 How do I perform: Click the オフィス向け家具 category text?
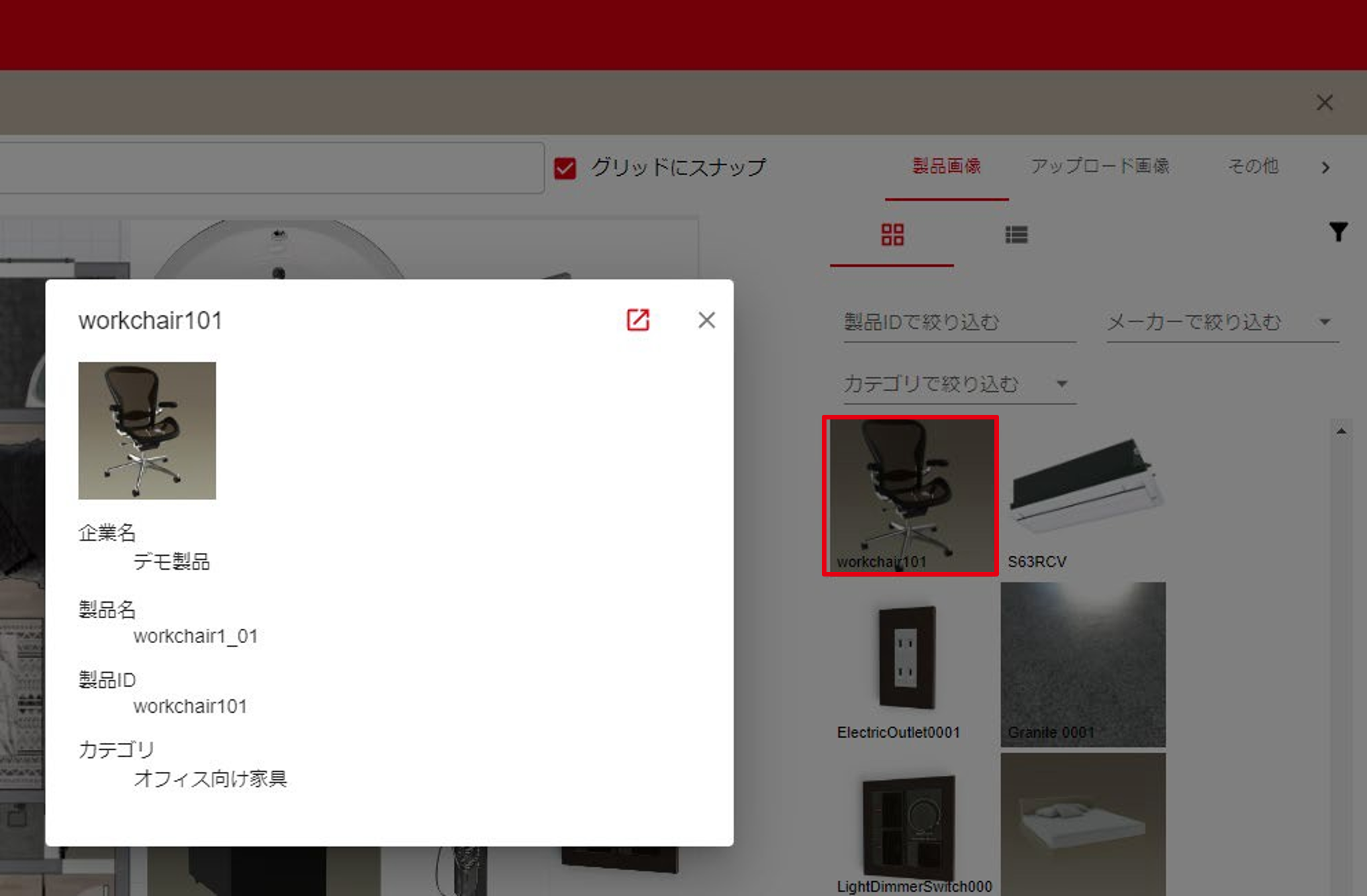click(x=210, y=779)
